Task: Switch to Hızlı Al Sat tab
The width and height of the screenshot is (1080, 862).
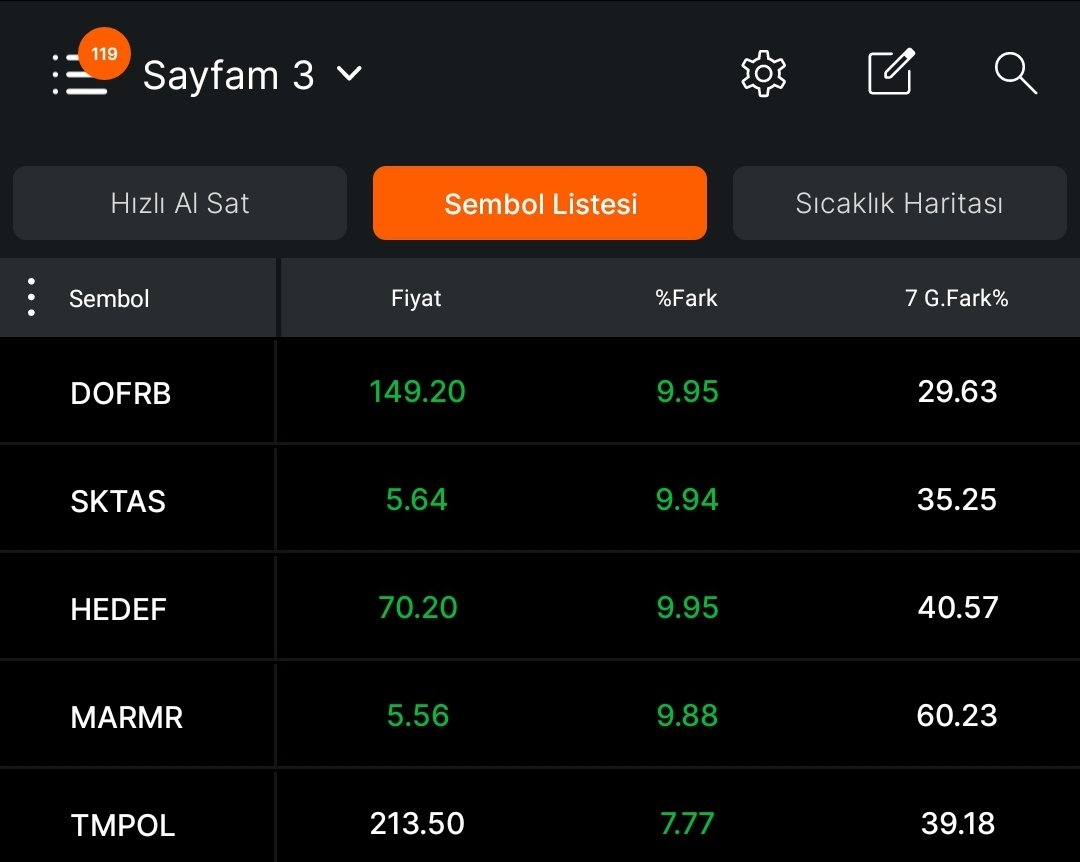Action: point(180,203)
